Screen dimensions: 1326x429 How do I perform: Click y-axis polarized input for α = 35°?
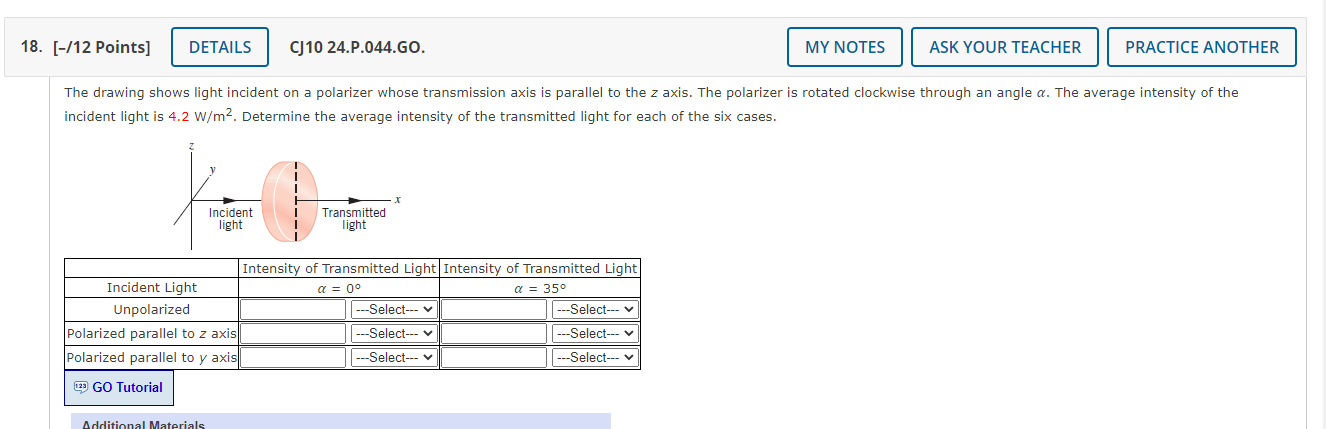pos(494,358)
